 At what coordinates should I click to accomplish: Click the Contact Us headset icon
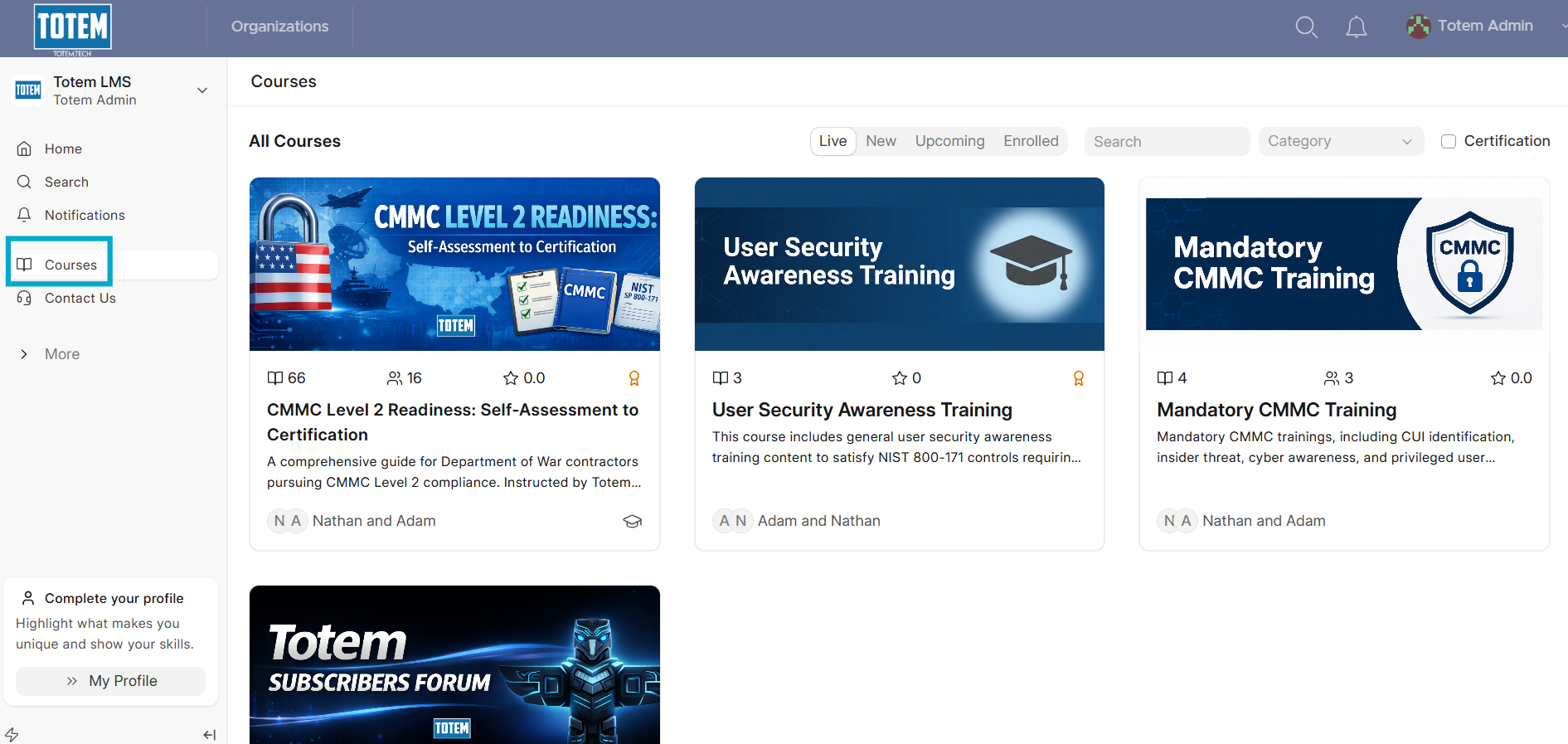25,298
